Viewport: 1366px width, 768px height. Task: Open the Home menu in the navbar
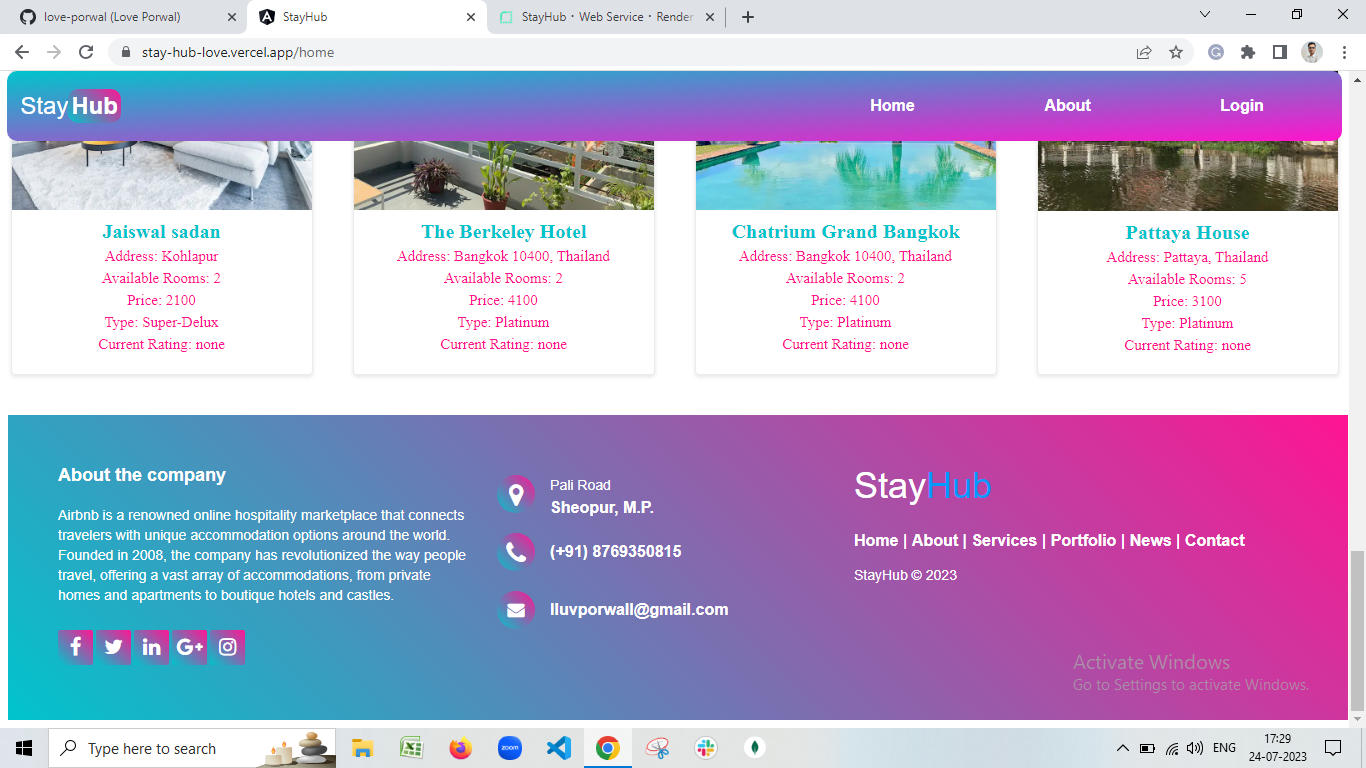coord(891,105)
